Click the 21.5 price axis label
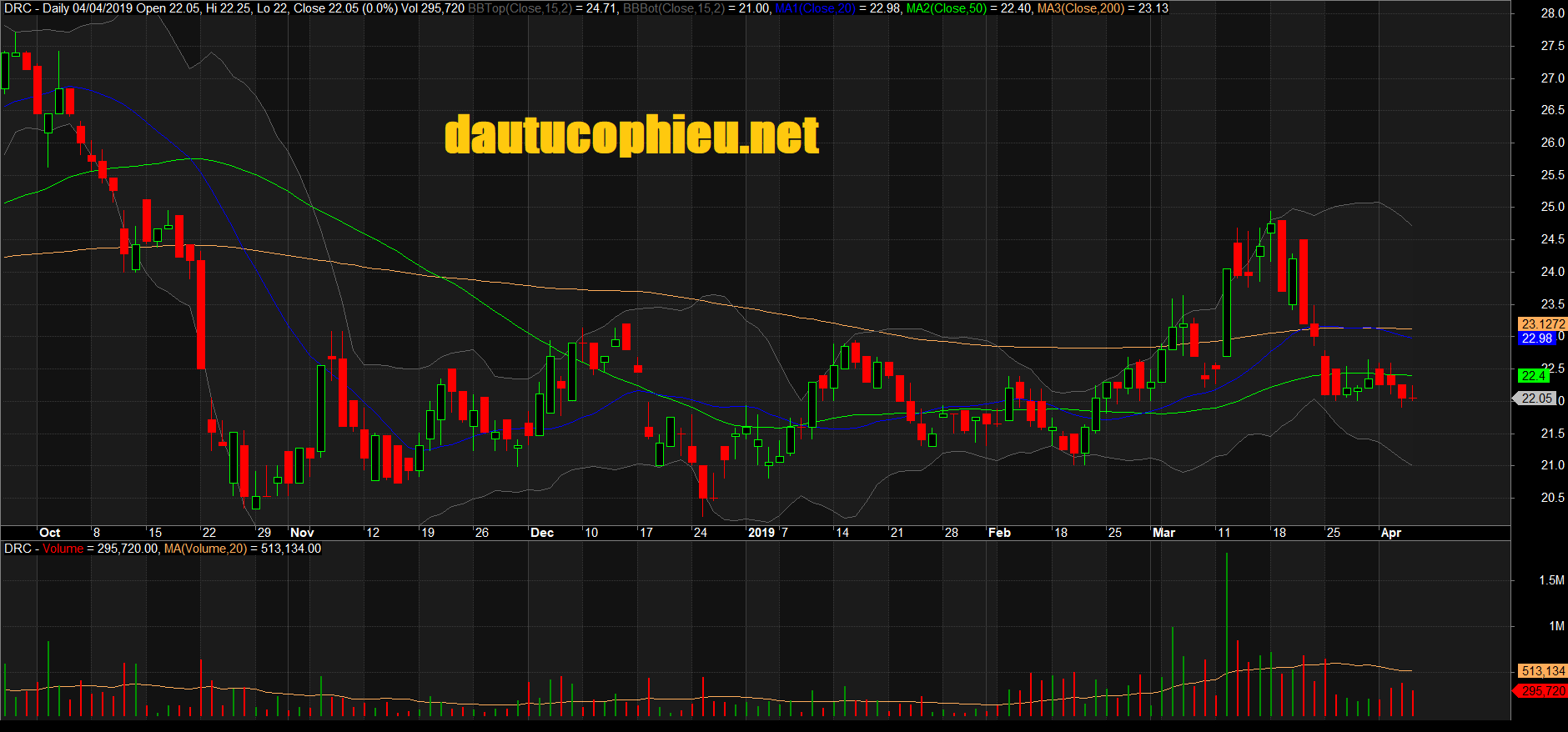This screenshot has height=732, width=1568. tap(1552, 434)
